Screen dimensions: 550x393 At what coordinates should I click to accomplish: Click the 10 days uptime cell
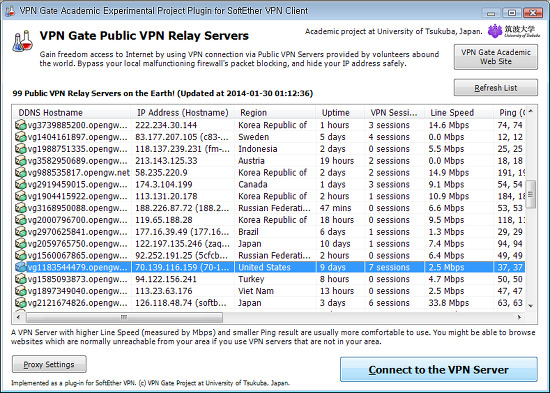335,244
